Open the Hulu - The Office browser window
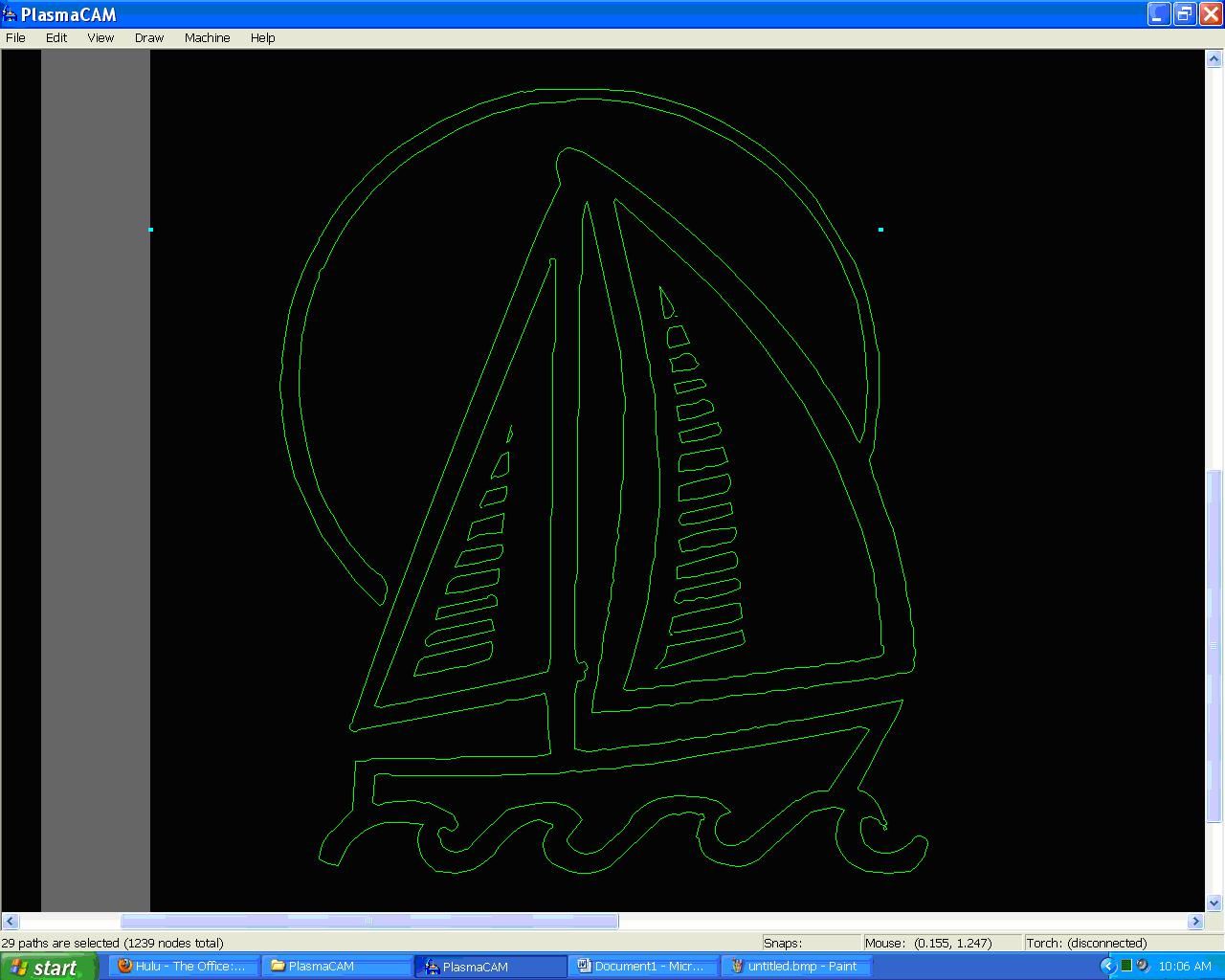The width and height of the screenshot is (1225, 980). pos(183,966)
